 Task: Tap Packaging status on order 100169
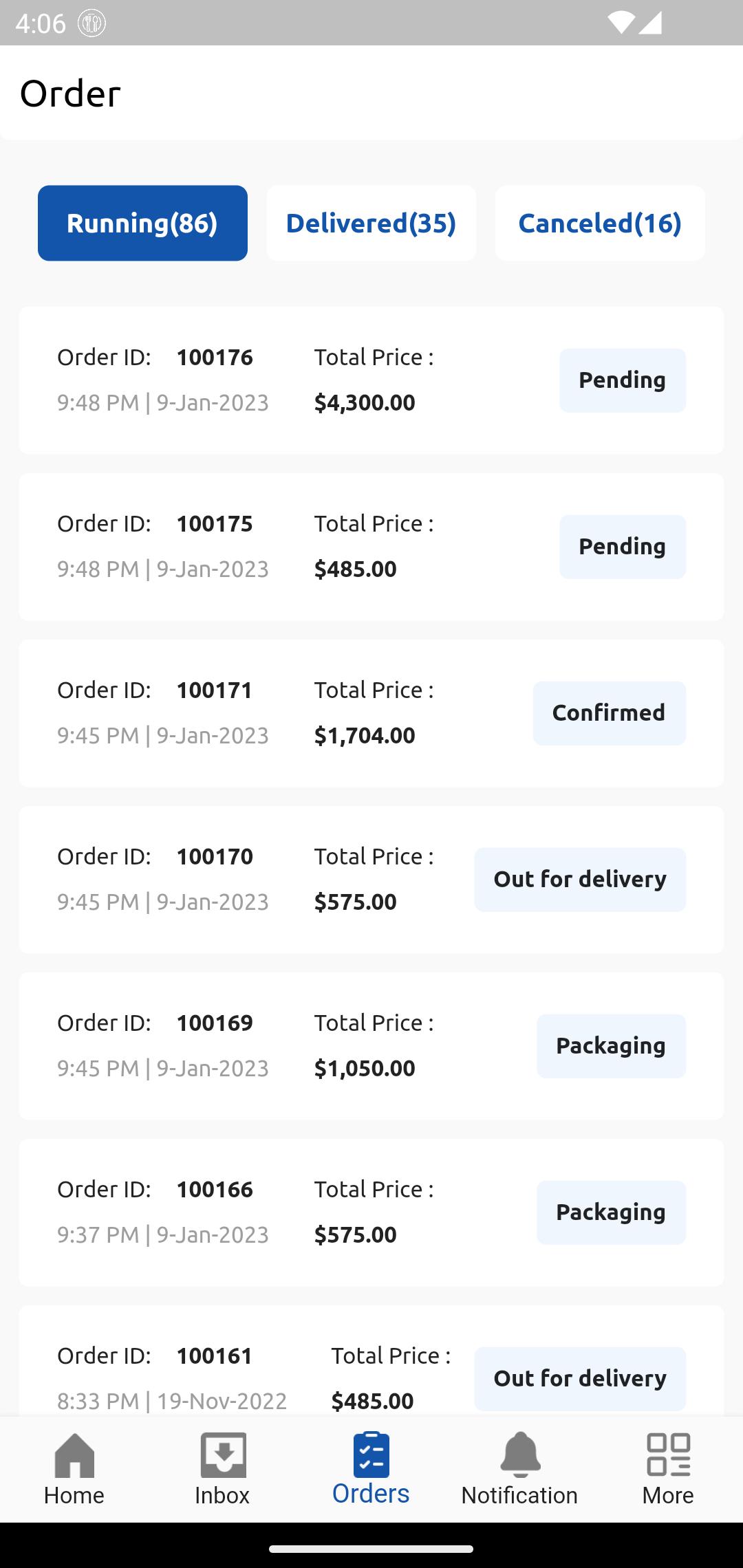[x=612, y=1046]
